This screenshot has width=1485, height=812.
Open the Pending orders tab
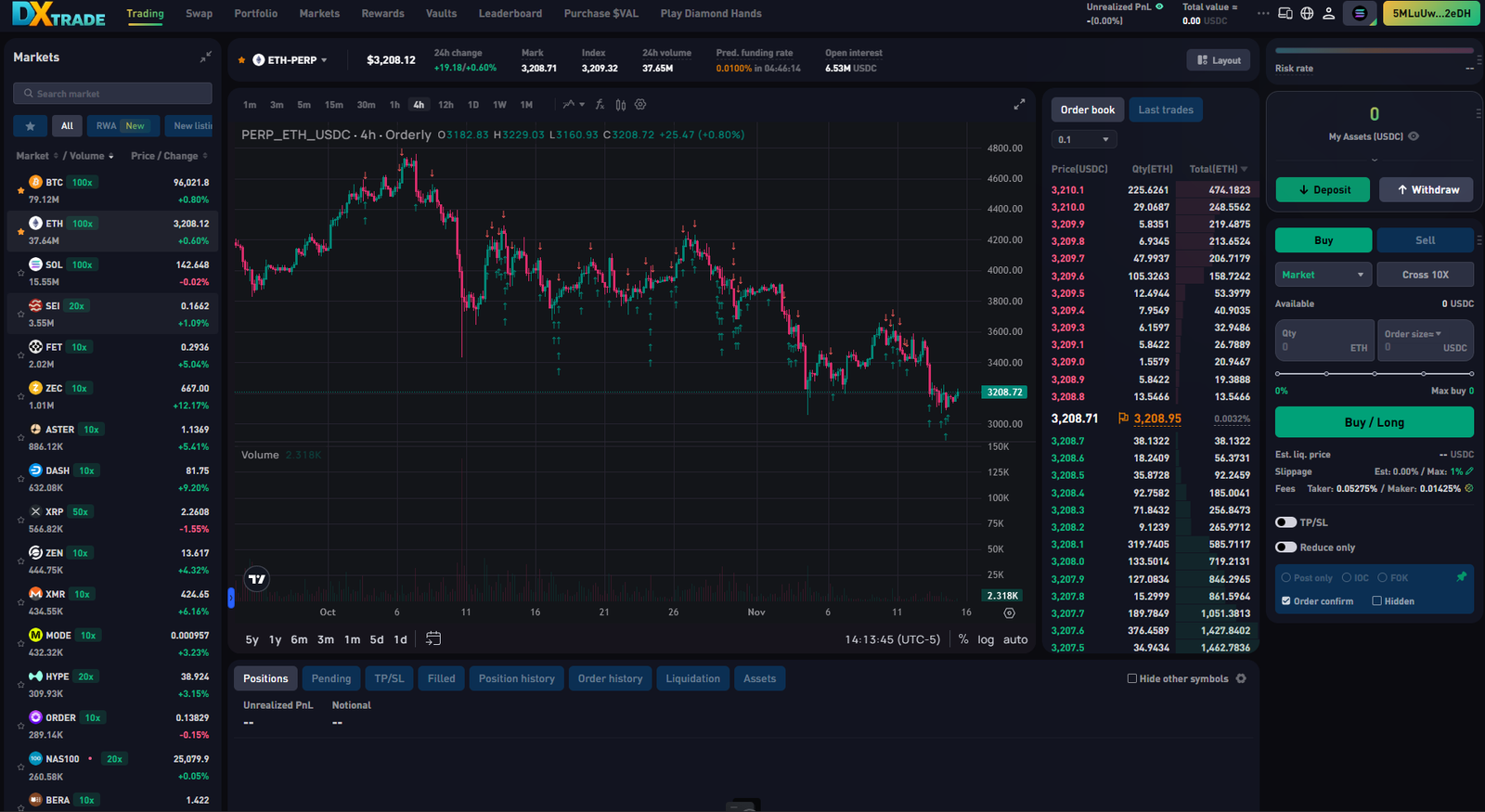tap(331, 678)
